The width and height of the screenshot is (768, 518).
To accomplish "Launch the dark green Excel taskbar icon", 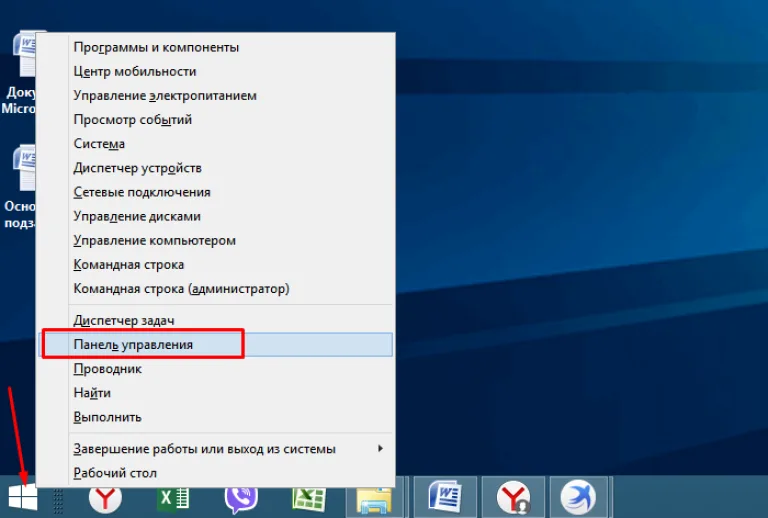I will point(173,498).
